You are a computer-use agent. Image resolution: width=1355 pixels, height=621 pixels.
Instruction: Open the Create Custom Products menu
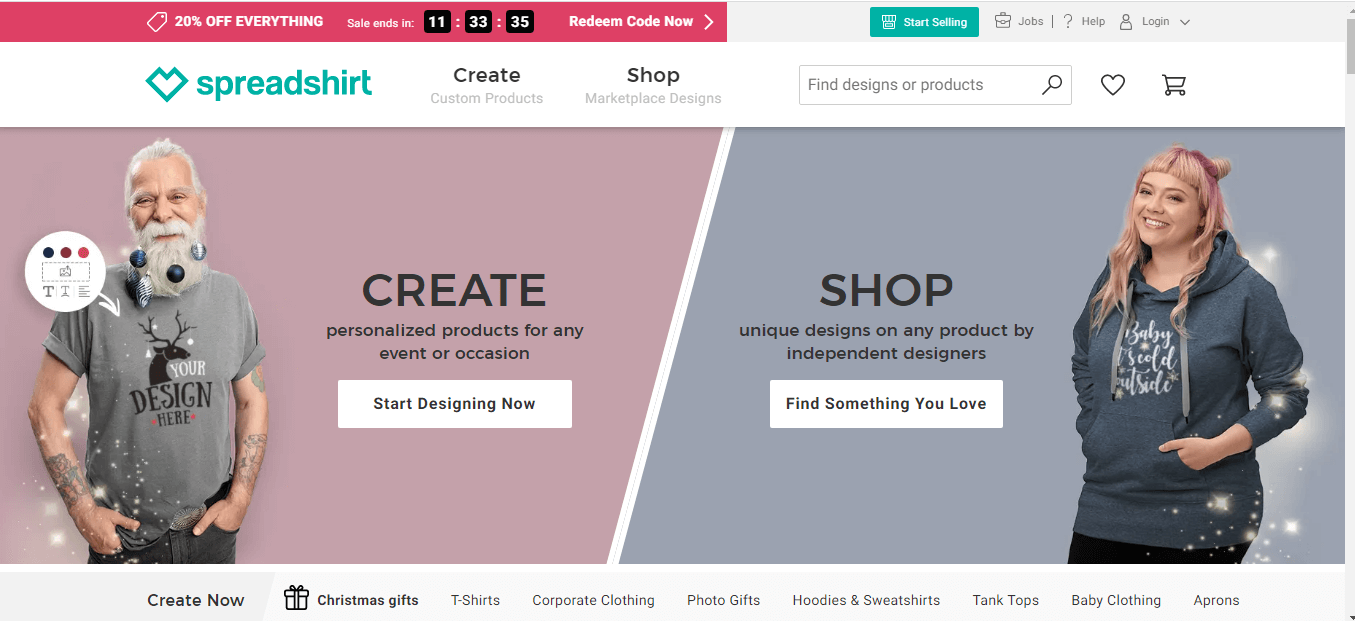pos(487,85)
